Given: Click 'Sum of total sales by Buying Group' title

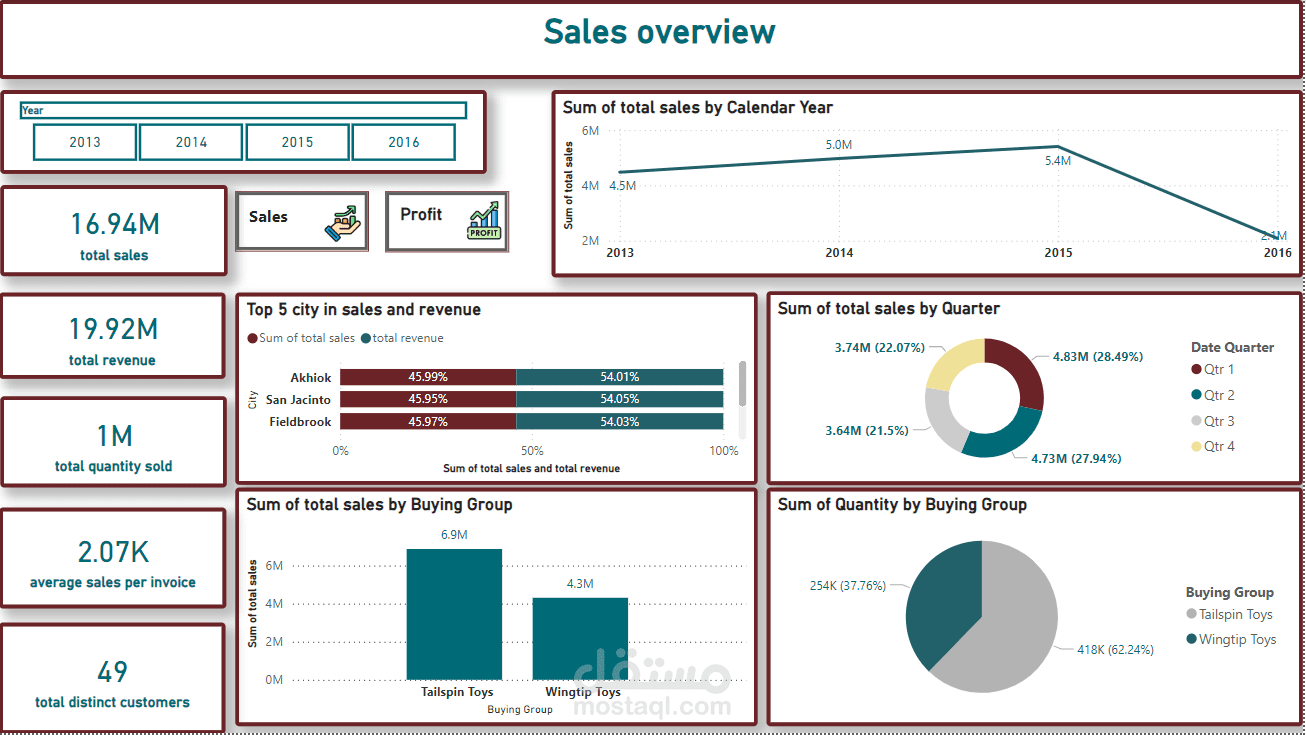Looking at the screenshot, I should coord(379,505).
